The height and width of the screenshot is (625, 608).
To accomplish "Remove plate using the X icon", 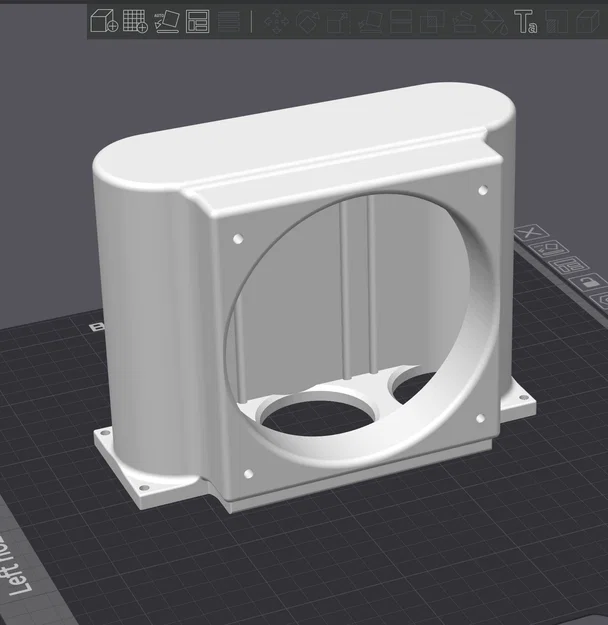I will point(531,232).
